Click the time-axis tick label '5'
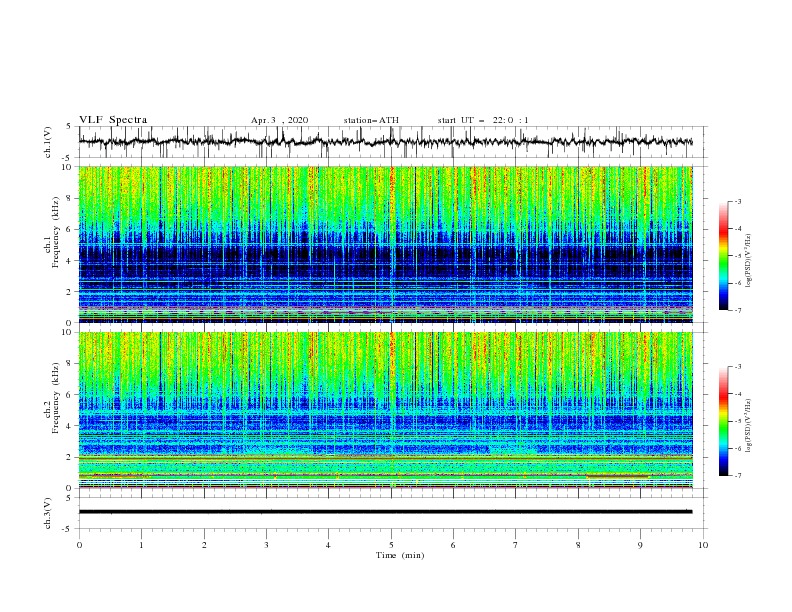 tap(391, 545)
